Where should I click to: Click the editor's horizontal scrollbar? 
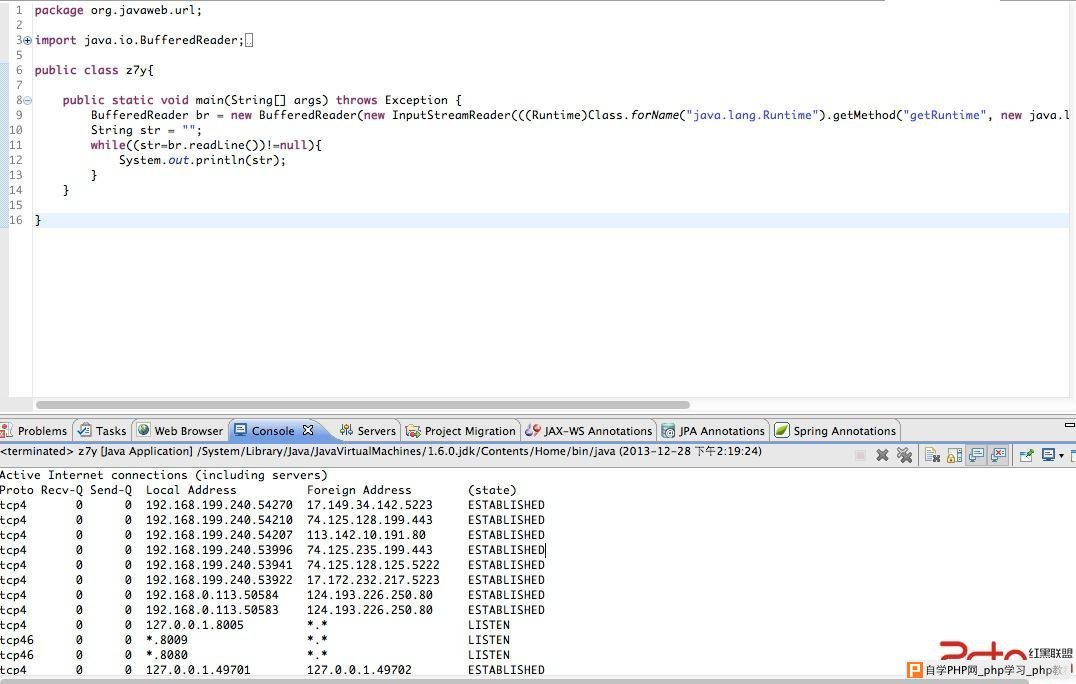(362, 405)
